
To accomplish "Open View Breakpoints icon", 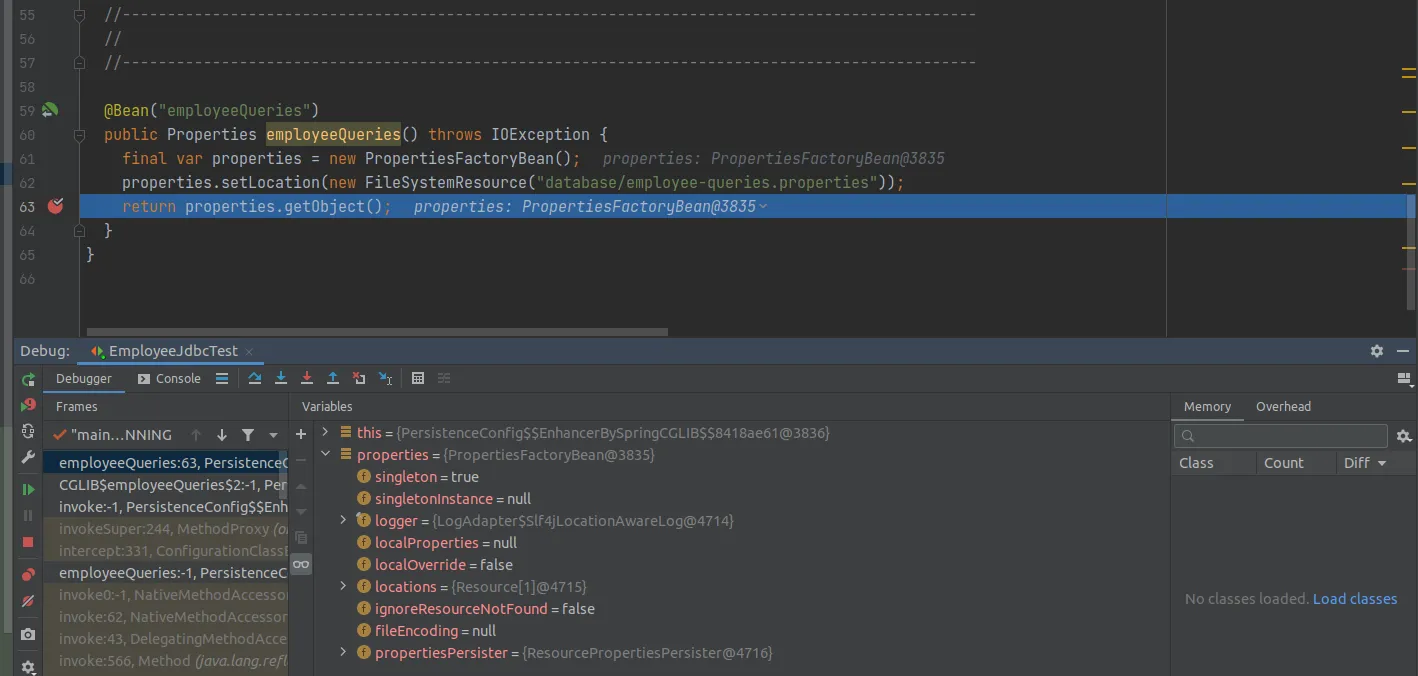I will [28, 575].
